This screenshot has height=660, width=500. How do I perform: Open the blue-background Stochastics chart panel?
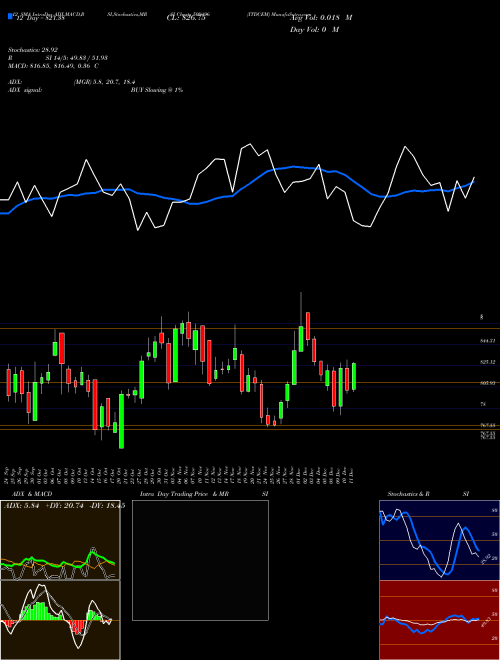coord(439,540)
